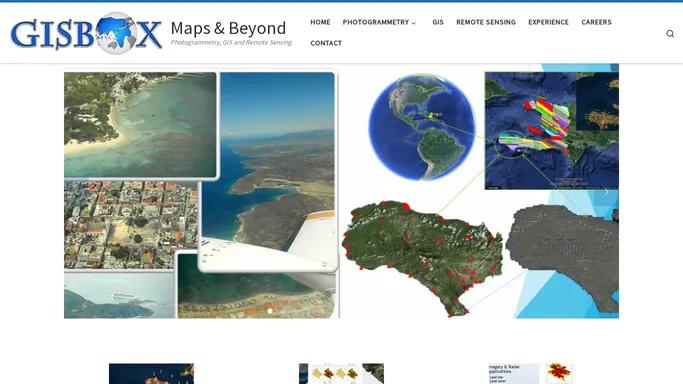Expand the Photogrammetry submenu chevron
This screenshot has height=384, width=683.
click(x=414, y=23)
